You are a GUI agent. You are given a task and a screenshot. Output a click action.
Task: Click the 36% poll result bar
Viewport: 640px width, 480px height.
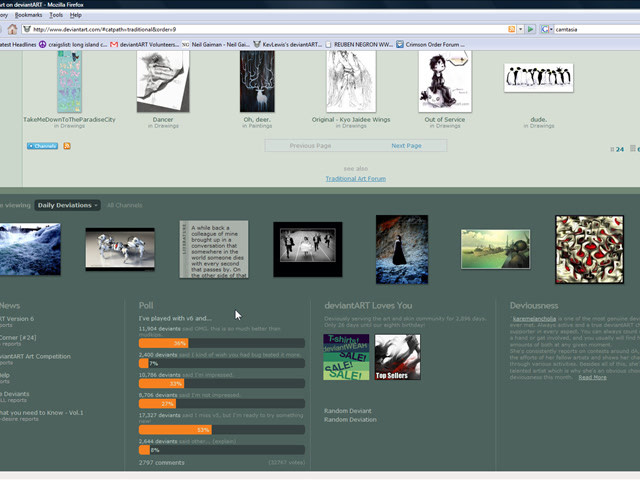222,343
